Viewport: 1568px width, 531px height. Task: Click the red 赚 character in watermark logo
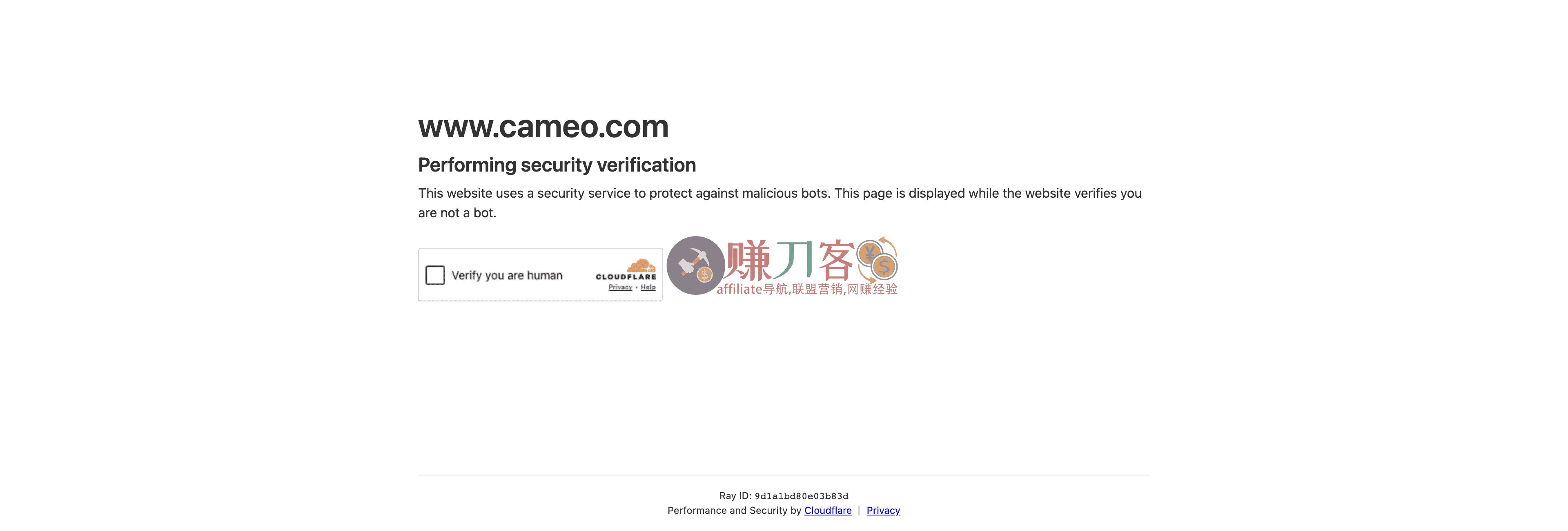click(x=748, y=261)
